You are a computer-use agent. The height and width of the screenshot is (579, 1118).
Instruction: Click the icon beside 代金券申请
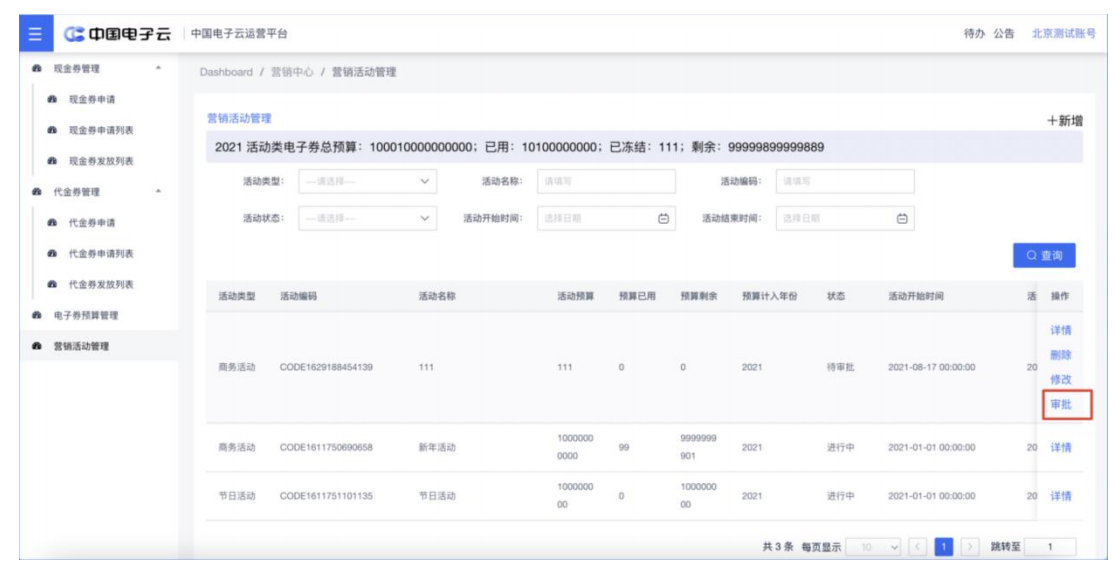click(52, 222)
